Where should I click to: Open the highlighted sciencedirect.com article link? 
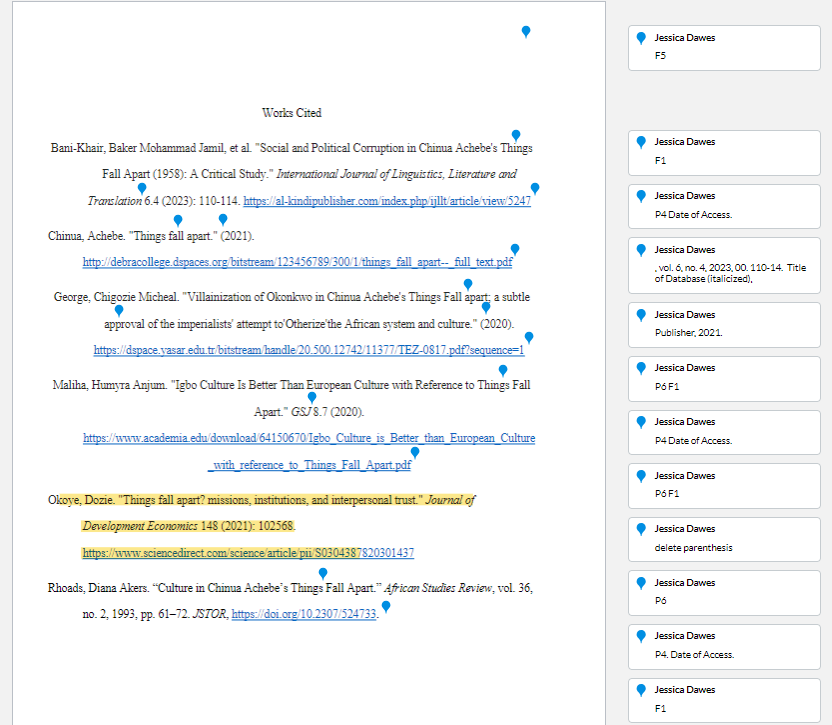coord(248,553)
